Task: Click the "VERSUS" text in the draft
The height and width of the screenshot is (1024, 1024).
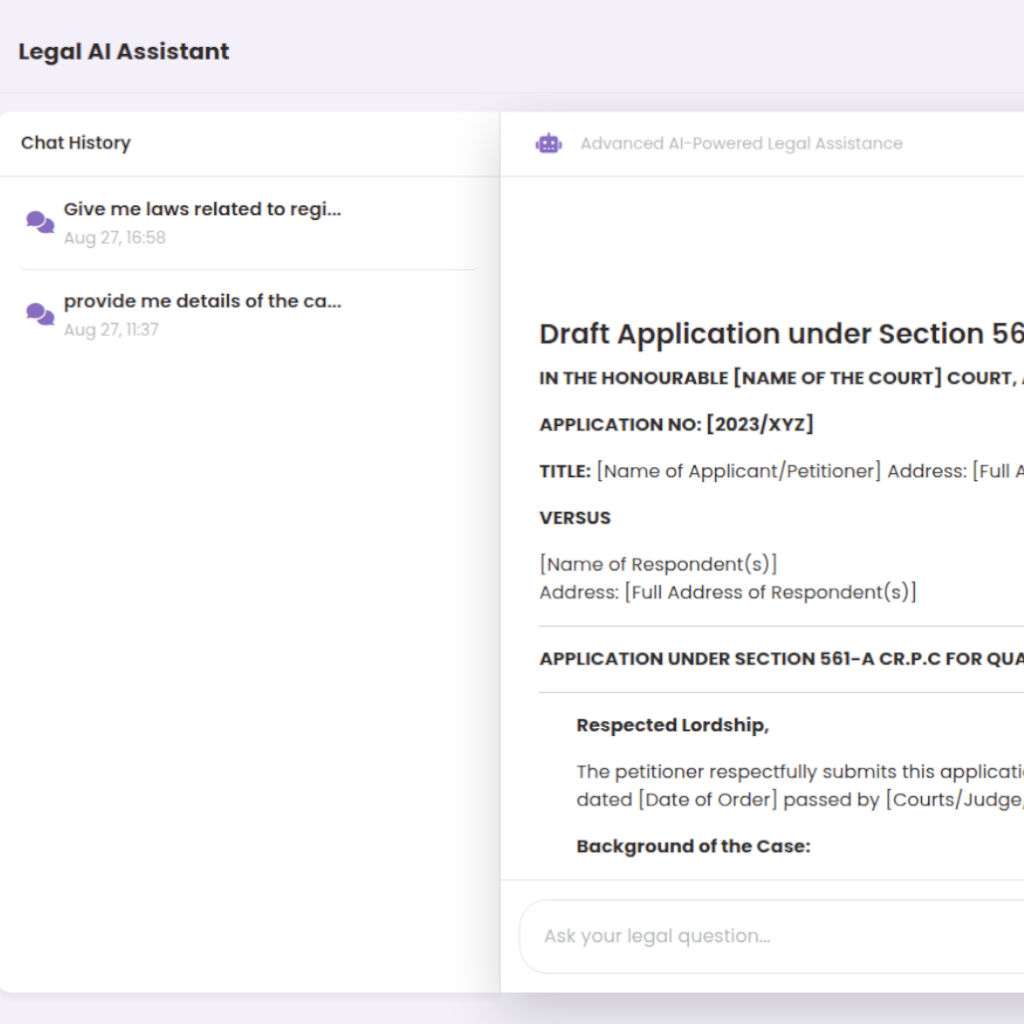Action: pyautogui.click(x=575, y=518)
